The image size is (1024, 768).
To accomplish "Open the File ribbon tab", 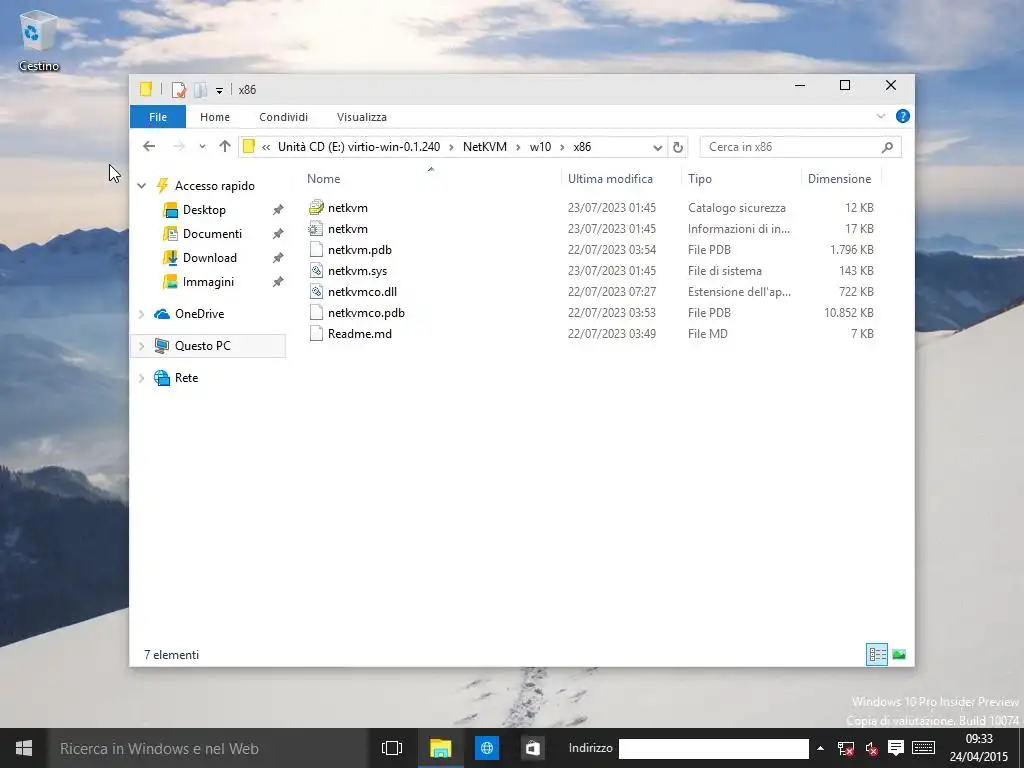I will [158, 117].
